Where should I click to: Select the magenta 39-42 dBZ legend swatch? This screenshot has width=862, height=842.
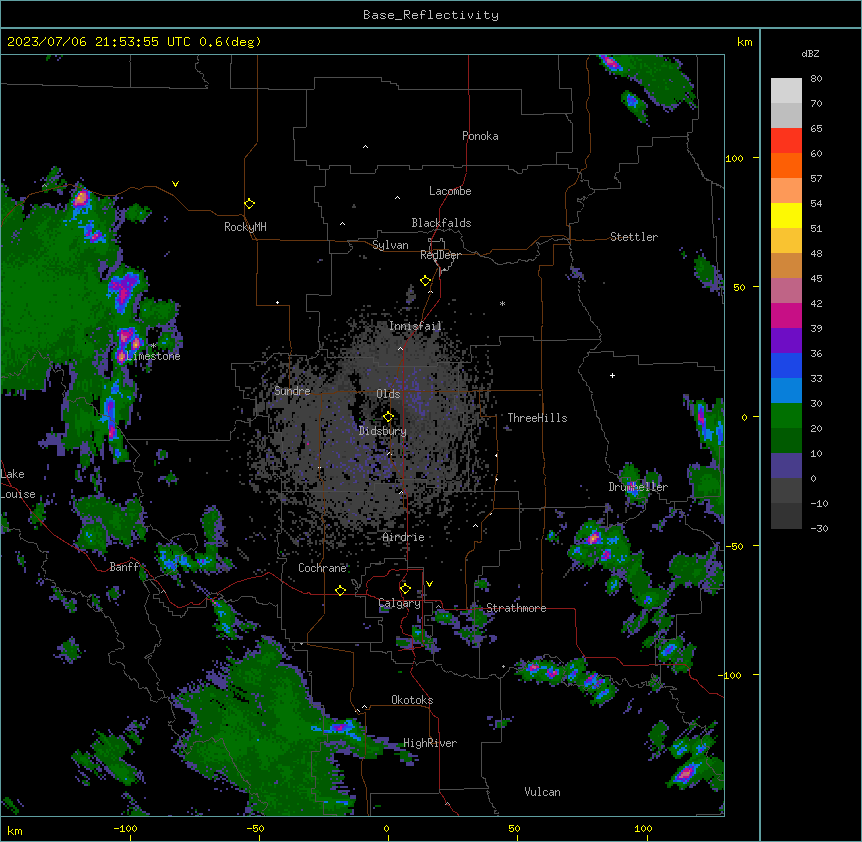coord(786,315)
